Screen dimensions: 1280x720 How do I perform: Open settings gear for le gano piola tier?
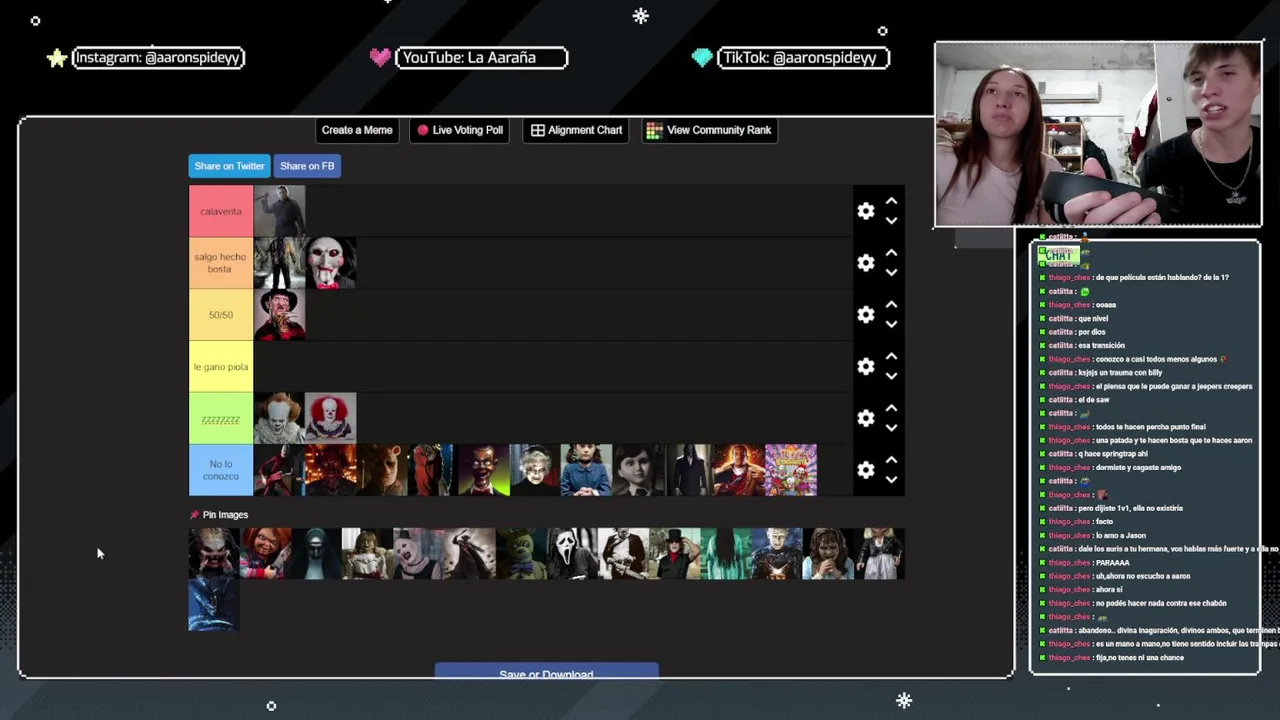pos(866,367)
